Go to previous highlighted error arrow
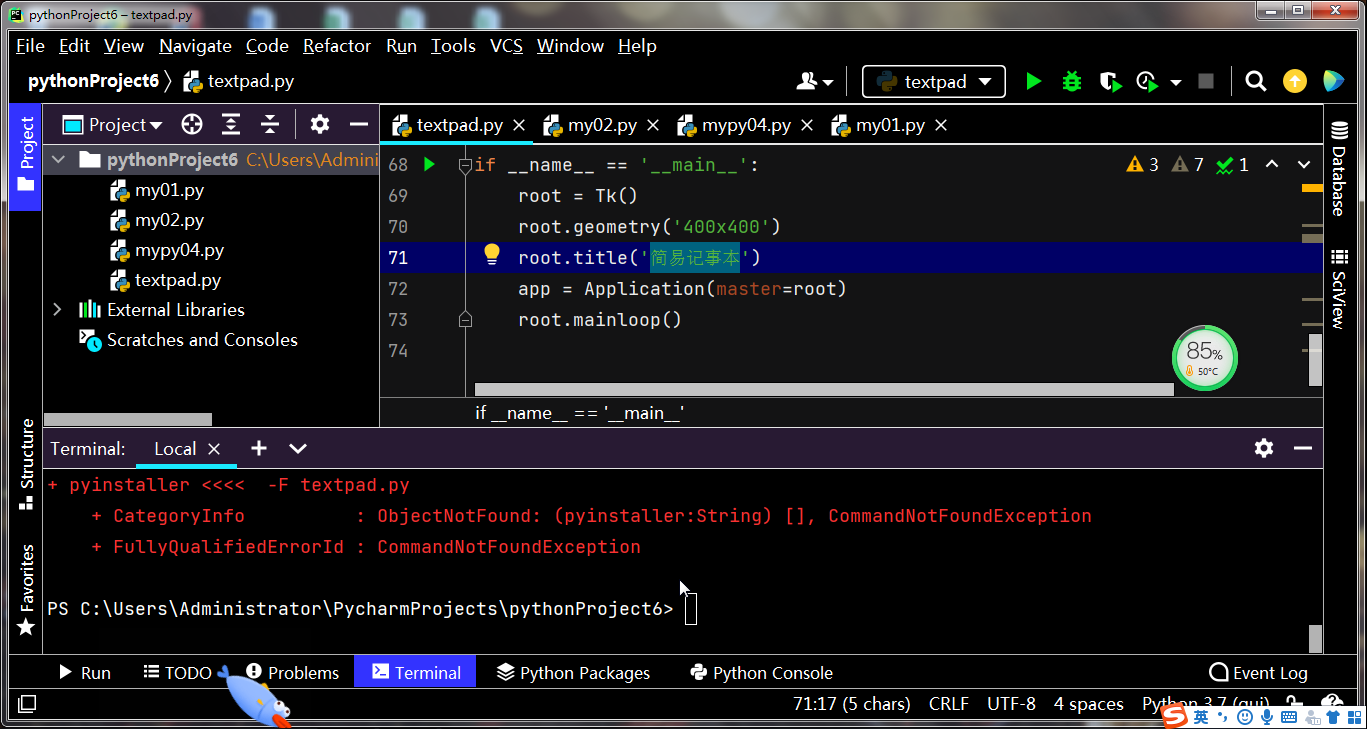The height and width of the screenshot is (729, 1367). [1272, 164]
